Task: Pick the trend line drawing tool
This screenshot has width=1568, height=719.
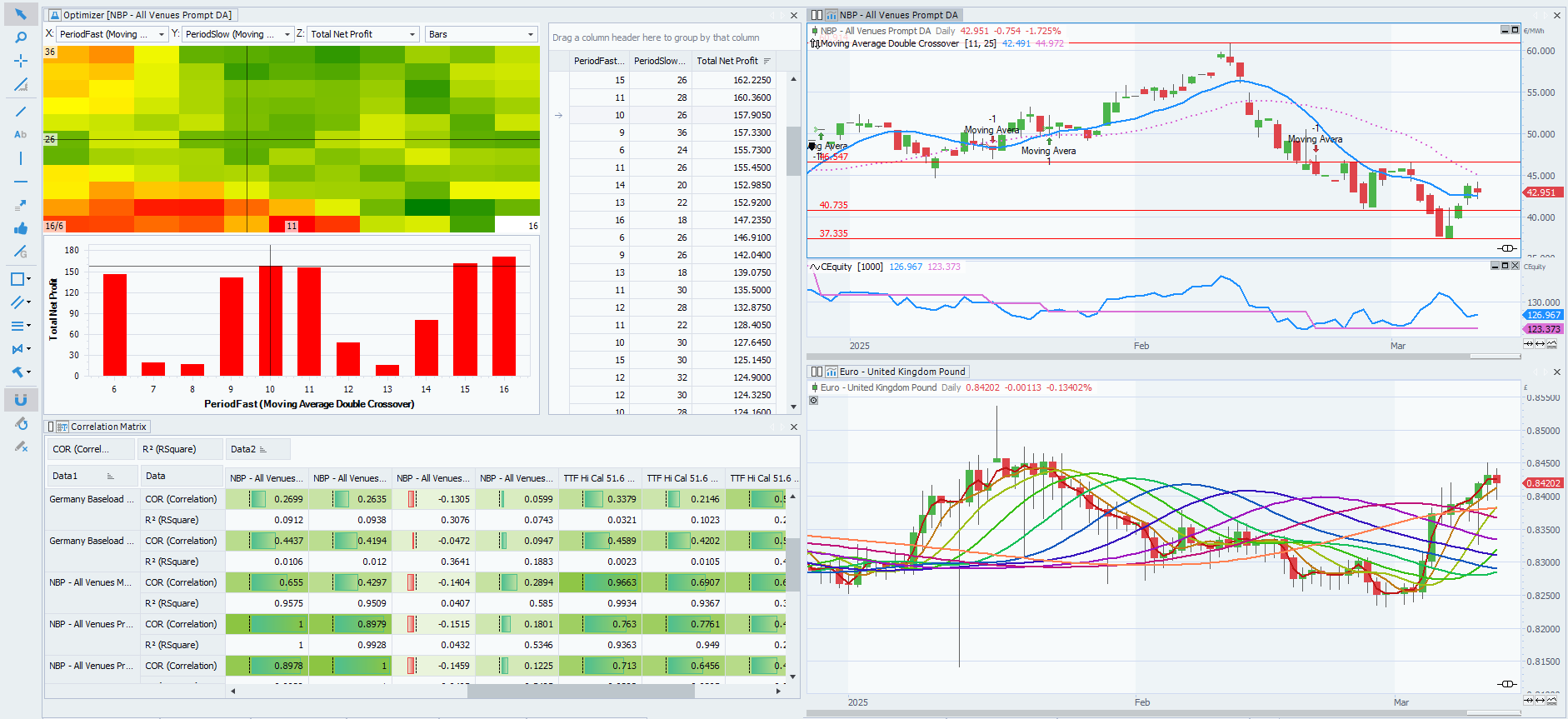Action: (x=21, y=112)
